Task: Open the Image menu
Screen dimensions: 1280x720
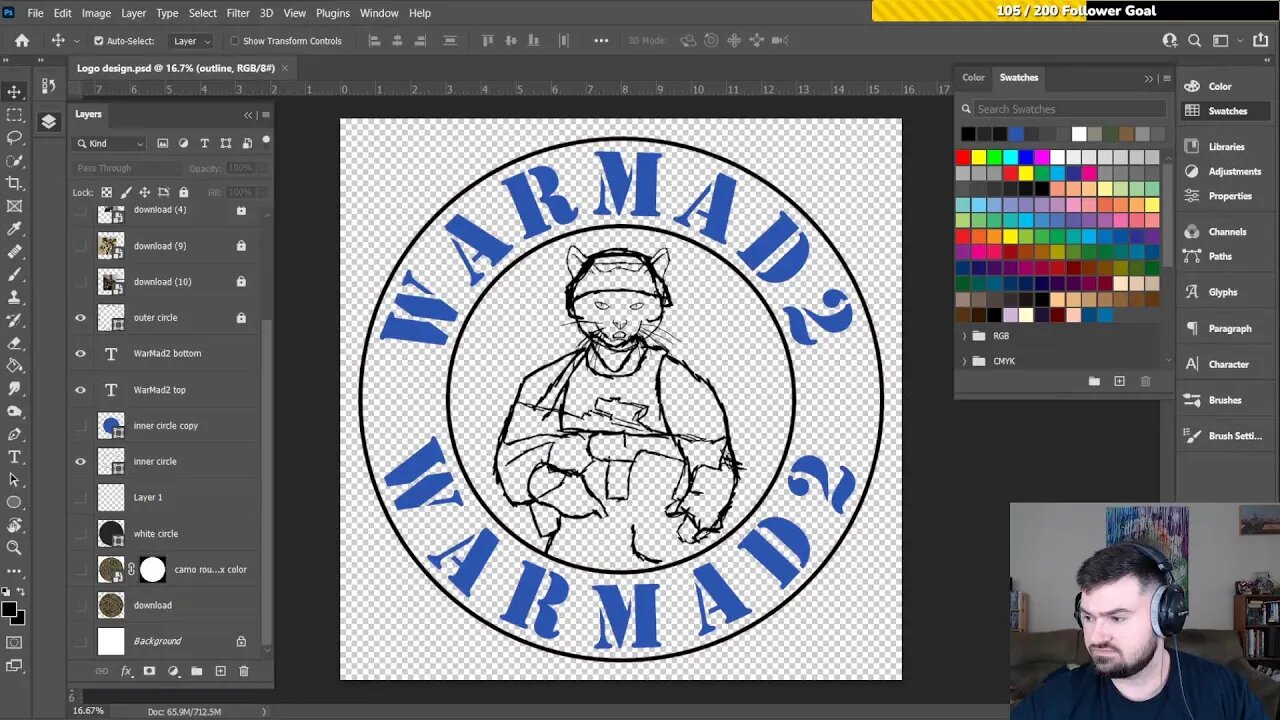Action: pos(96,13)
